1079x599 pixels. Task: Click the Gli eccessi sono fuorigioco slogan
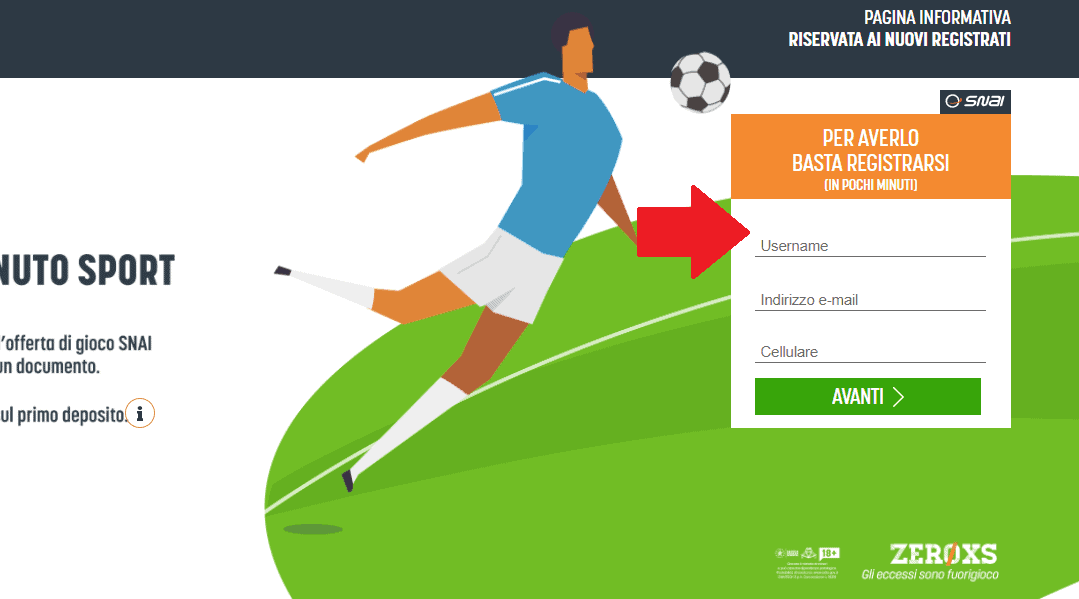[x=930, y=574]
